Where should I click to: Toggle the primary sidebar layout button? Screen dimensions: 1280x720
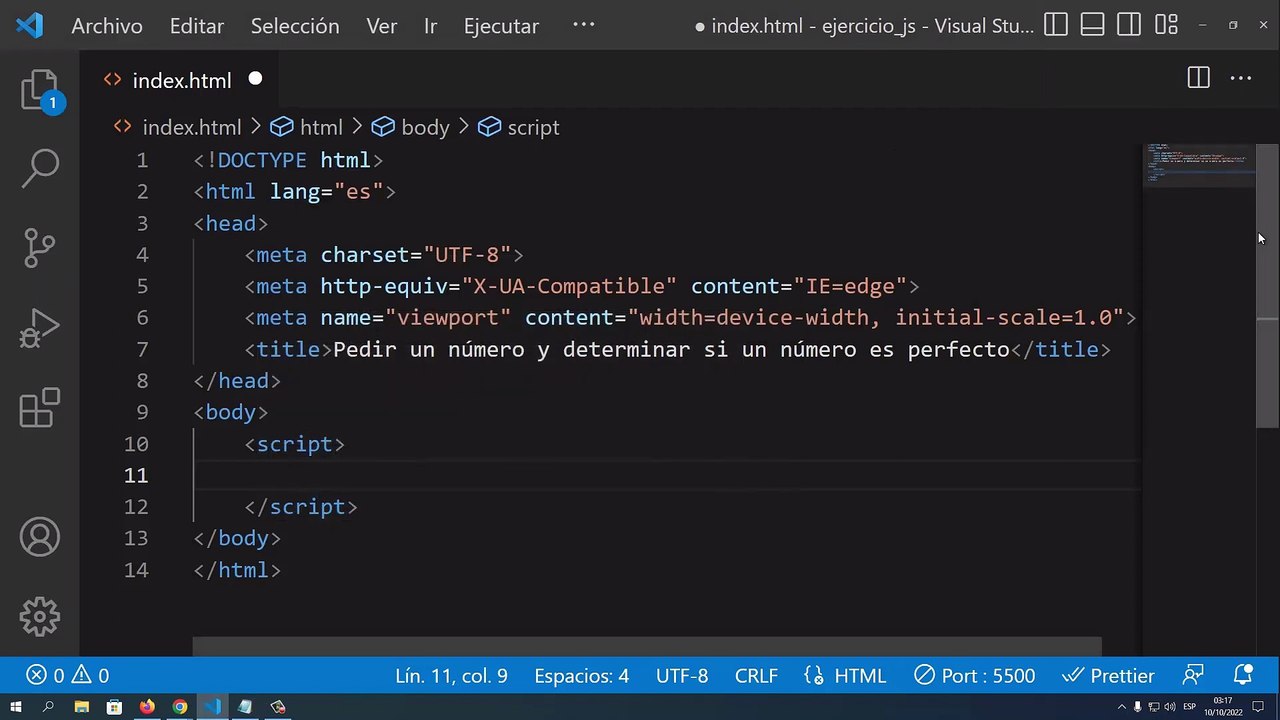pyautogui.click(x=1056, y=26)
